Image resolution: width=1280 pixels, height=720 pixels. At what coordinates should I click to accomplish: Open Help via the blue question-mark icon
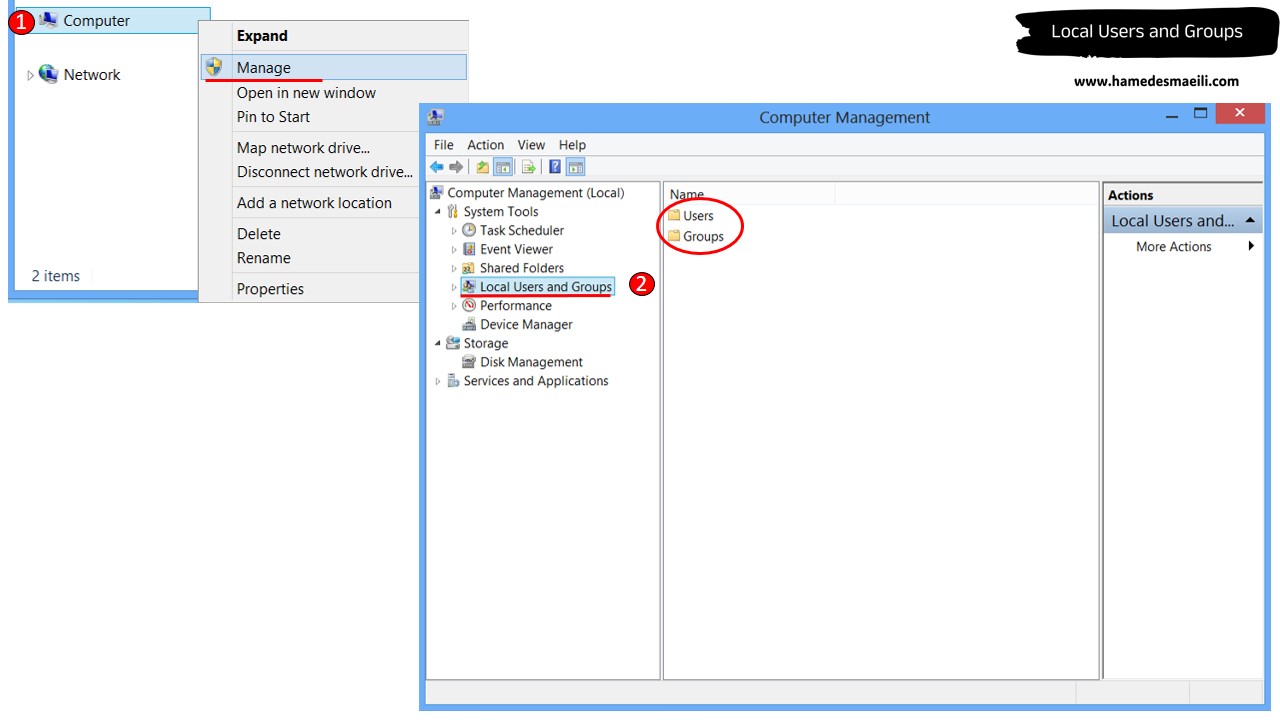click(x=555, y=167)
